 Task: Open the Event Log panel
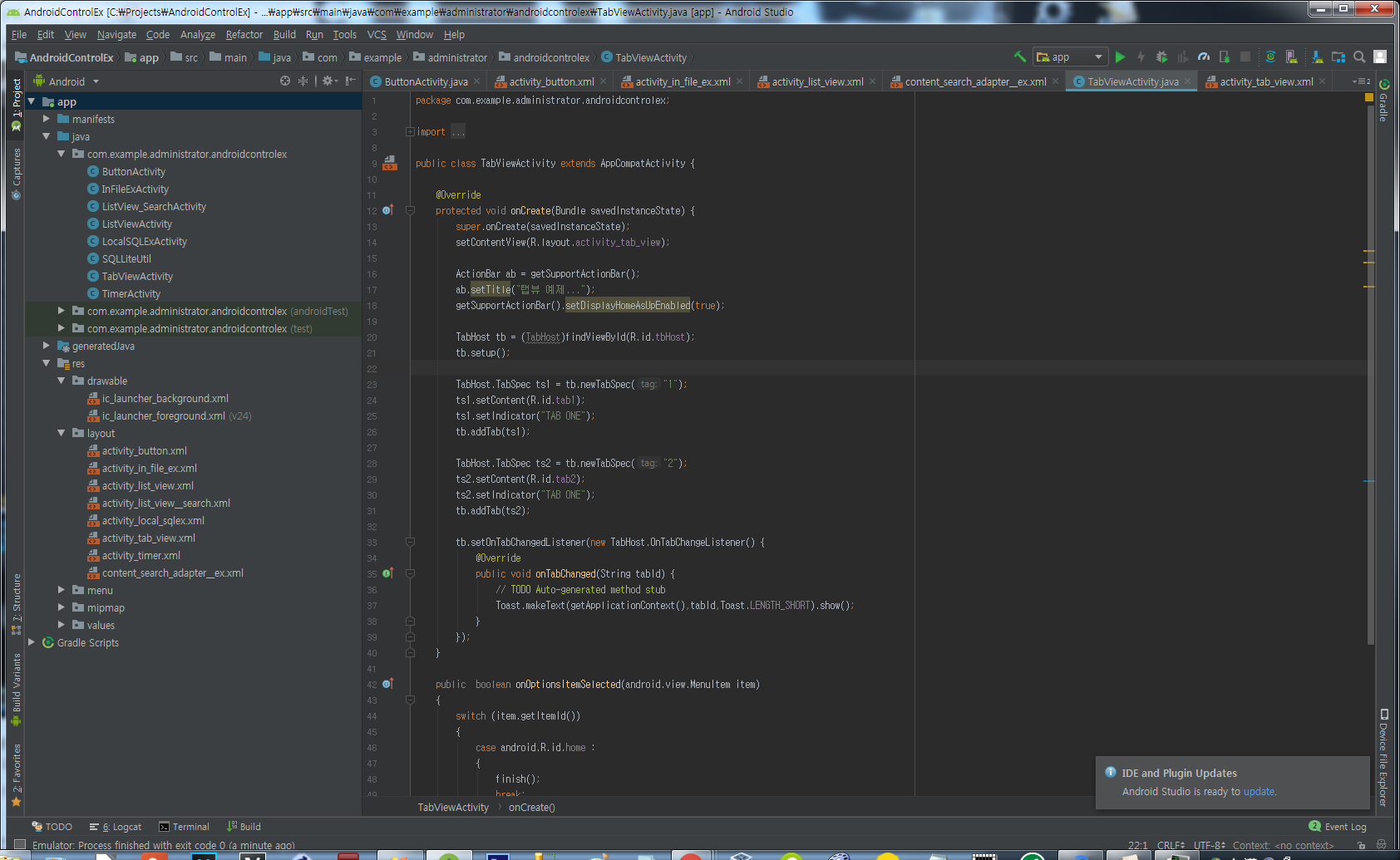[x=1338, y=827]
